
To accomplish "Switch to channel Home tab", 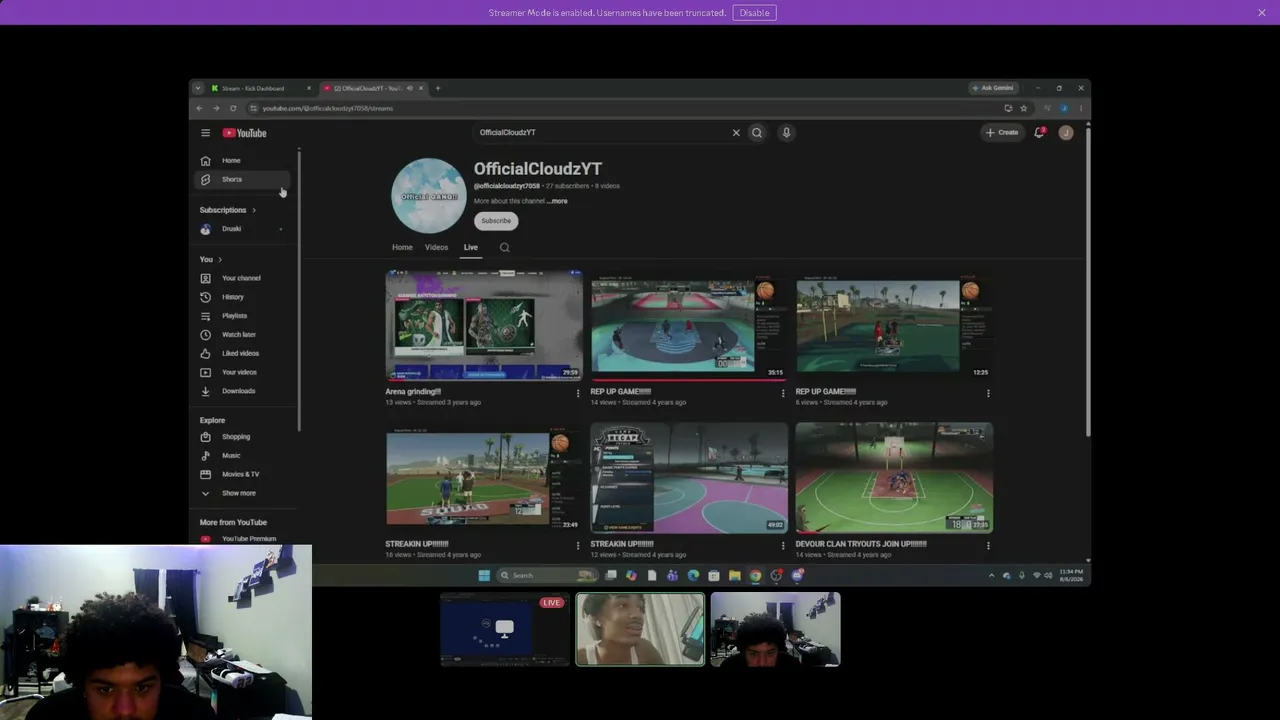I will 402,247.
